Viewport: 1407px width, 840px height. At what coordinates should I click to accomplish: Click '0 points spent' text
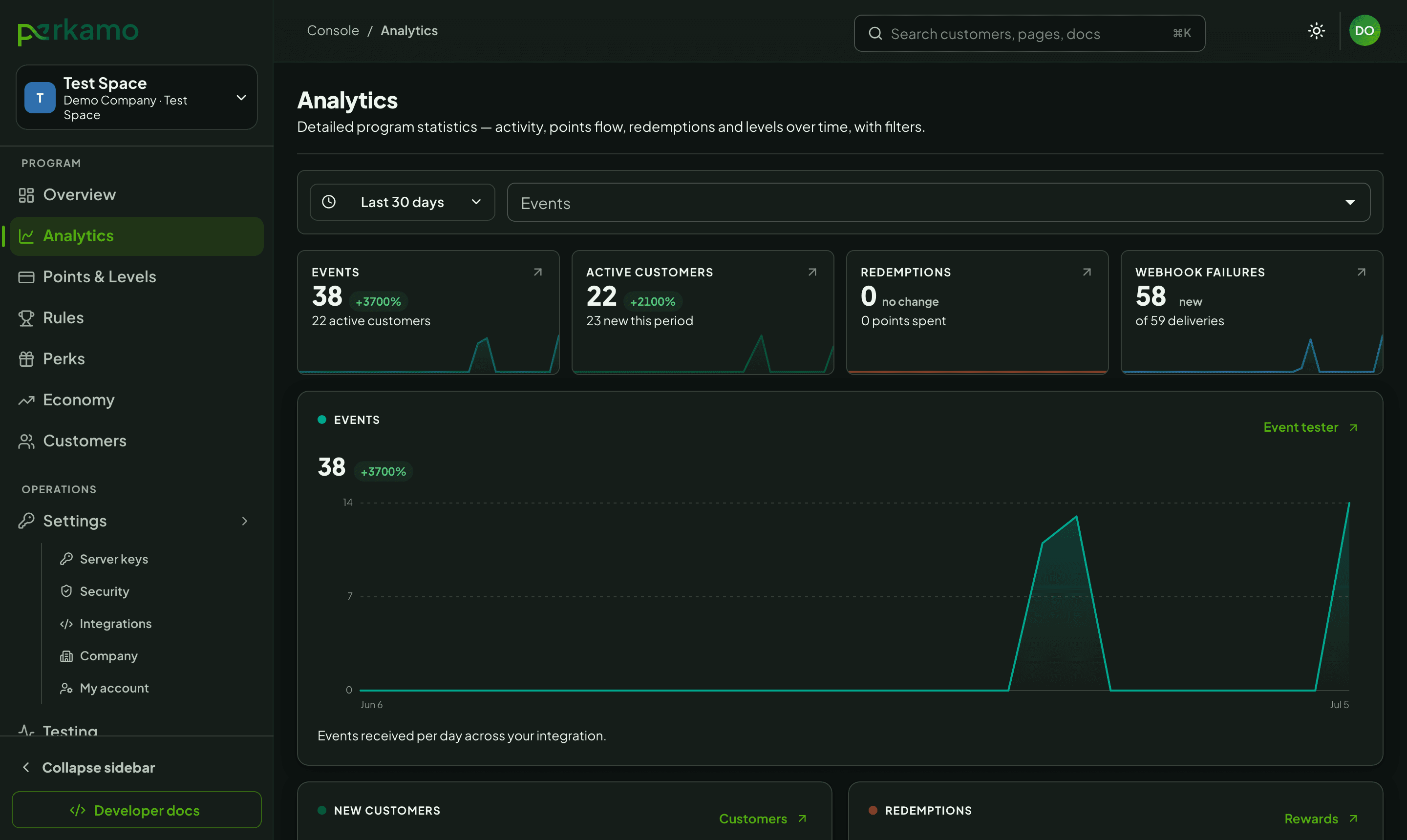pyautogui.click(x=903, y=321)
